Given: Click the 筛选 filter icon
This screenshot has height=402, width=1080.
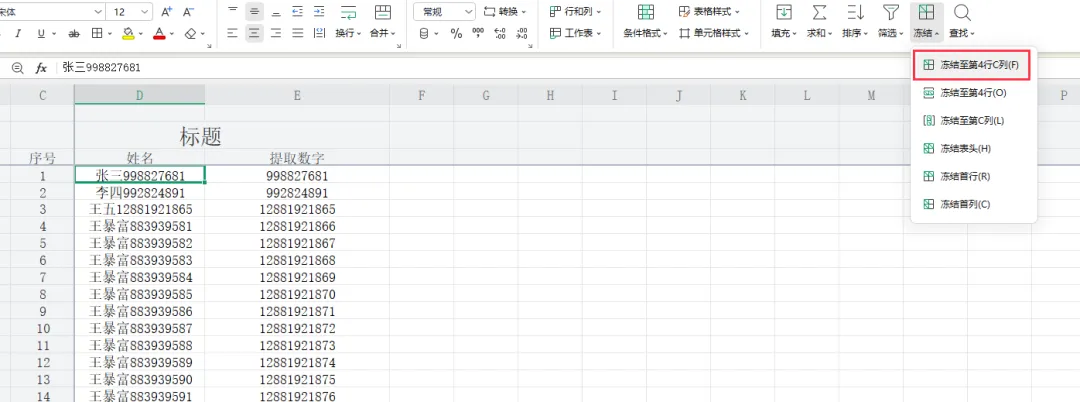Looking at the screenshot, I should [891, 12].
